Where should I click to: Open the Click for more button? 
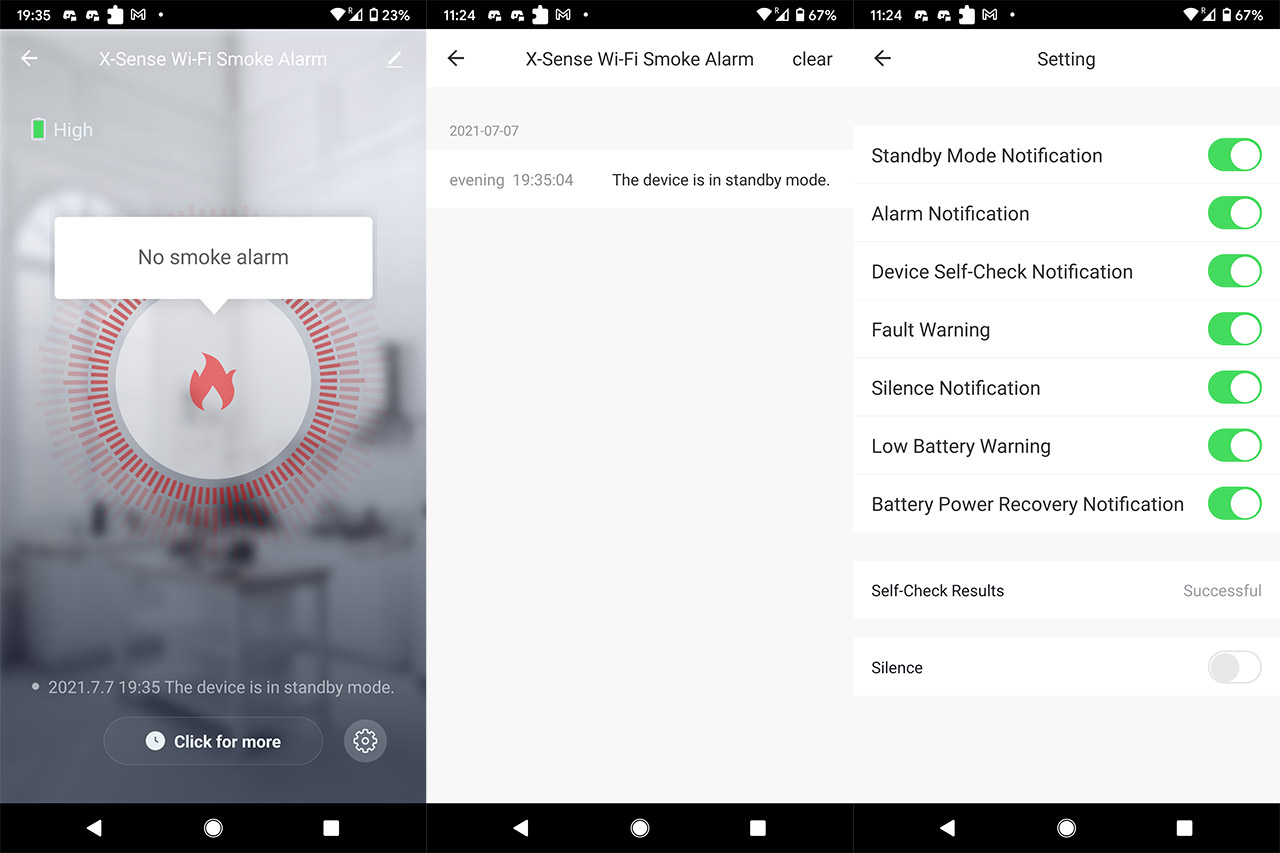(213, 741)
